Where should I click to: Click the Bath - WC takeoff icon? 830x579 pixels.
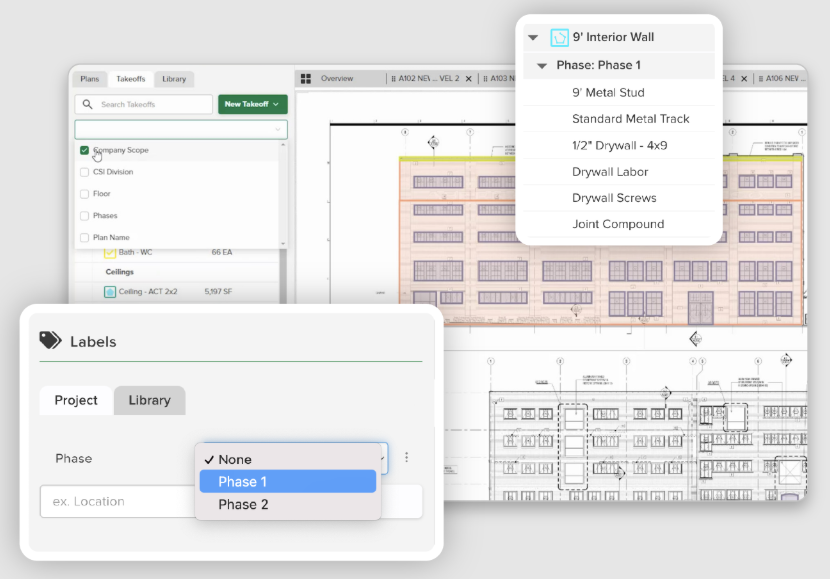[110, 253]
